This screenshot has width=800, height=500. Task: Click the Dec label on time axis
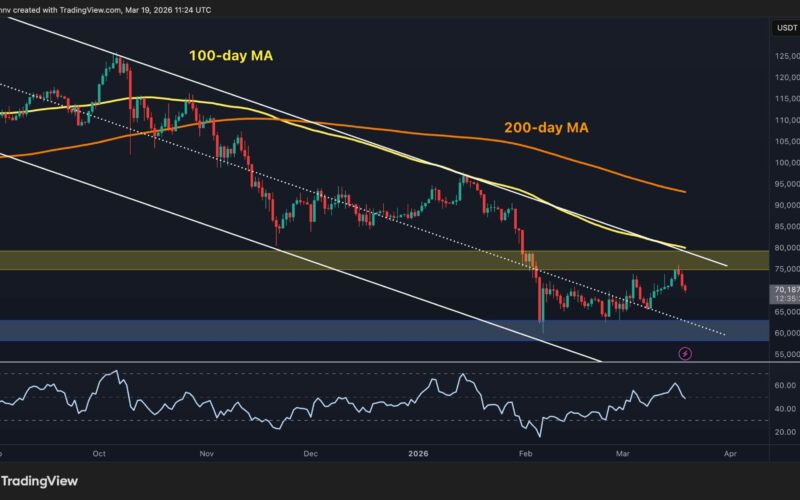coord(310,453)
